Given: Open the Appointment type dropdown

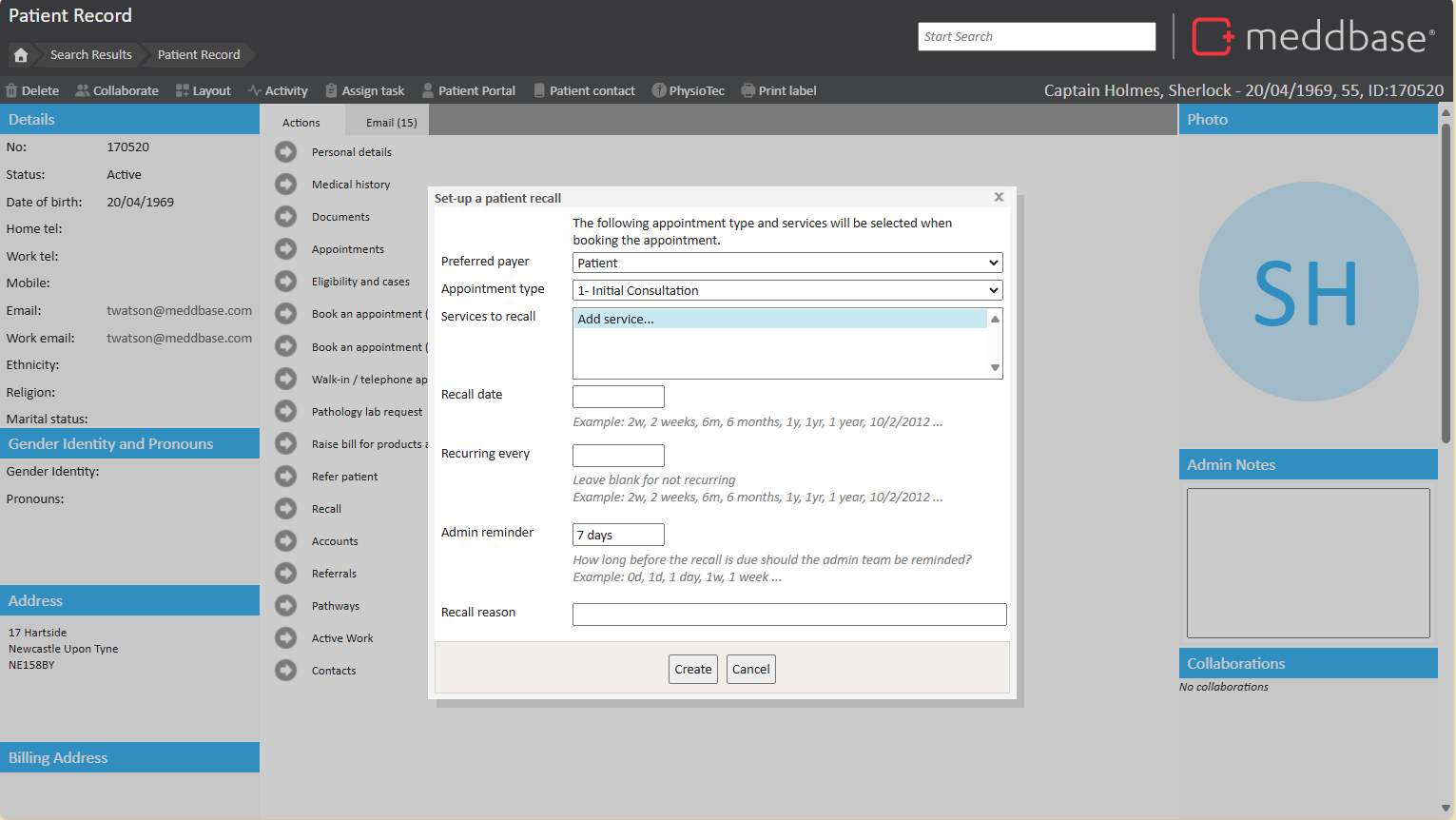Looking at the screenshot, I should click(787, 291).
